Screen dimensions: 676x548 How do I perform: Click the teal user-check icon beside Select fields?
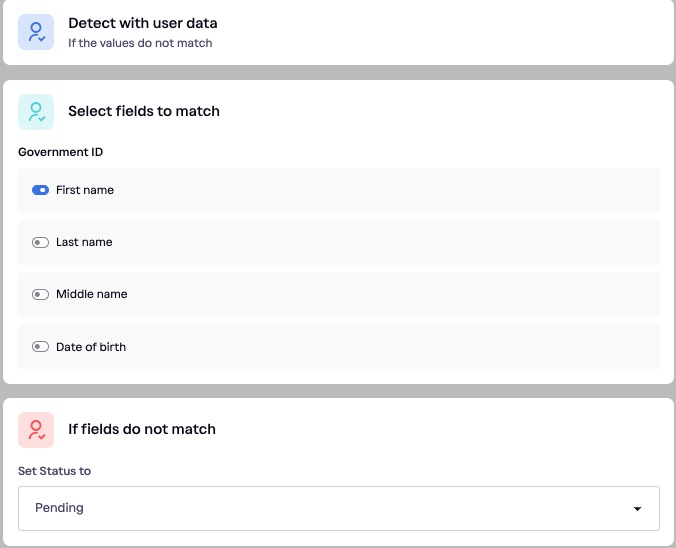click(x=36, y=112)
